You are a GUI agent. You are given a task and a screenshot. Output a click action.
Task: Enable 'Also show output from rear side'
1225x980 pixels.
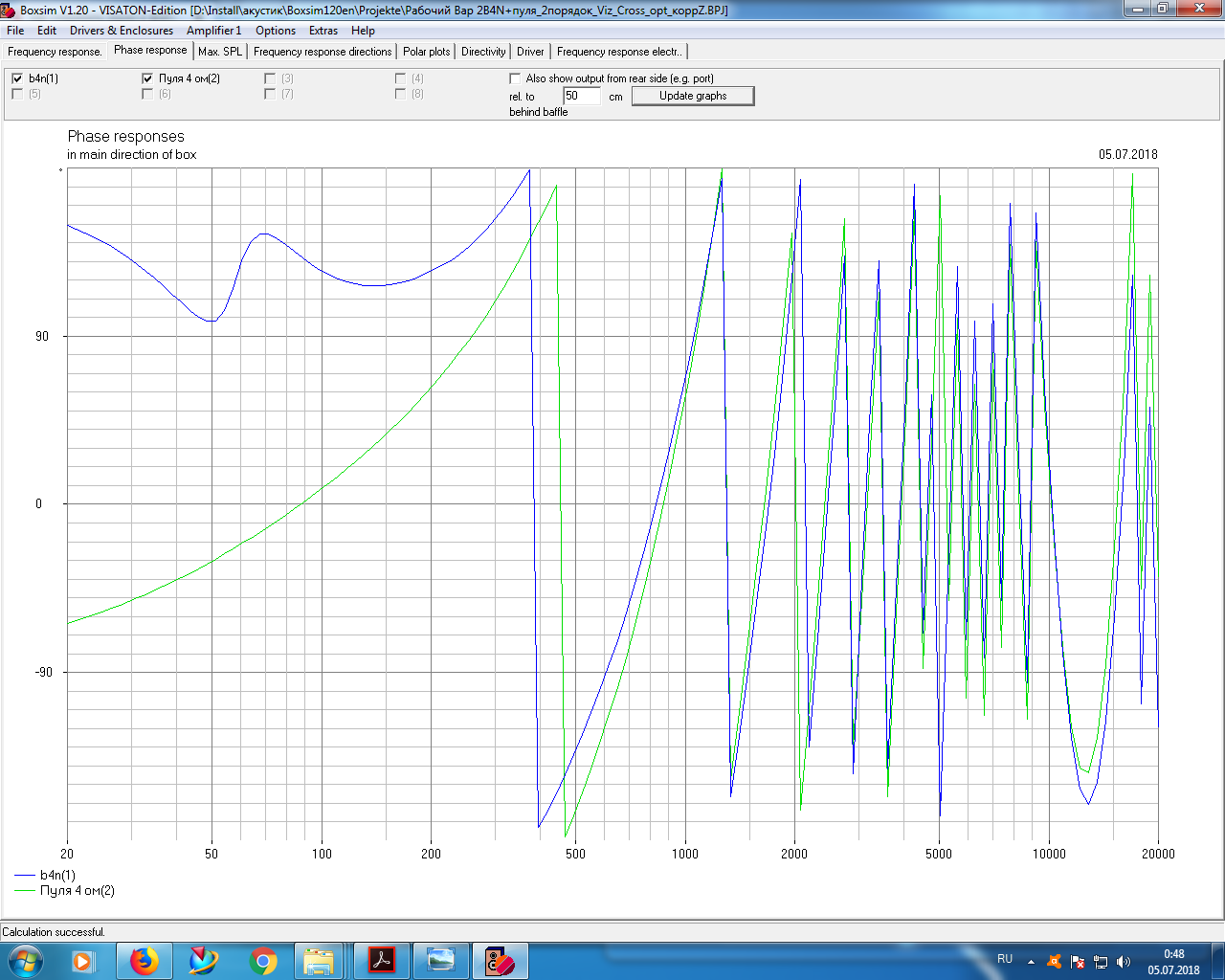point(516,78)
